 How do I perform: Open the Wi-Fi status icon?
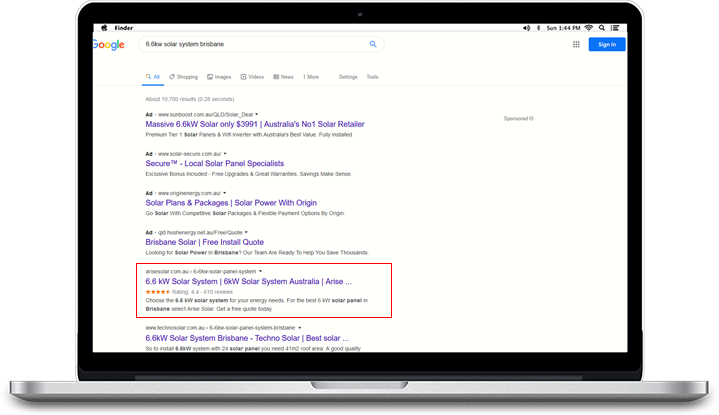coord(589,28)
